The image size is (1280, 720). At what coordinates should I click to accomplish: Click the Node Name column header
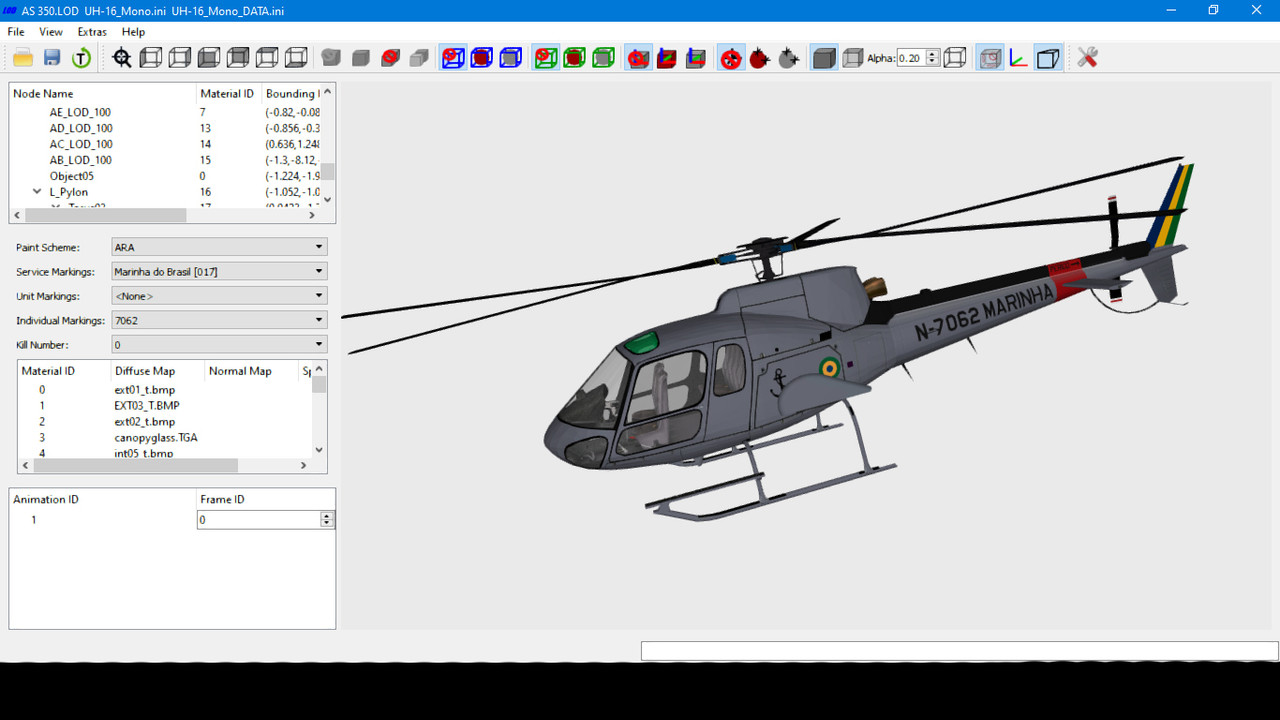click(103, 93)
